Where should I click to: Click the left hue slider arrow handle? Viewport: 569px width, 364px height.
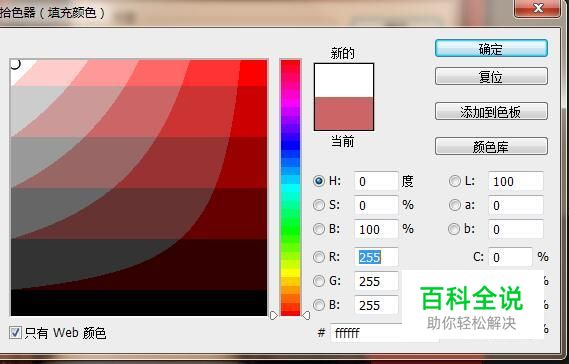click(x=274, y=315)
